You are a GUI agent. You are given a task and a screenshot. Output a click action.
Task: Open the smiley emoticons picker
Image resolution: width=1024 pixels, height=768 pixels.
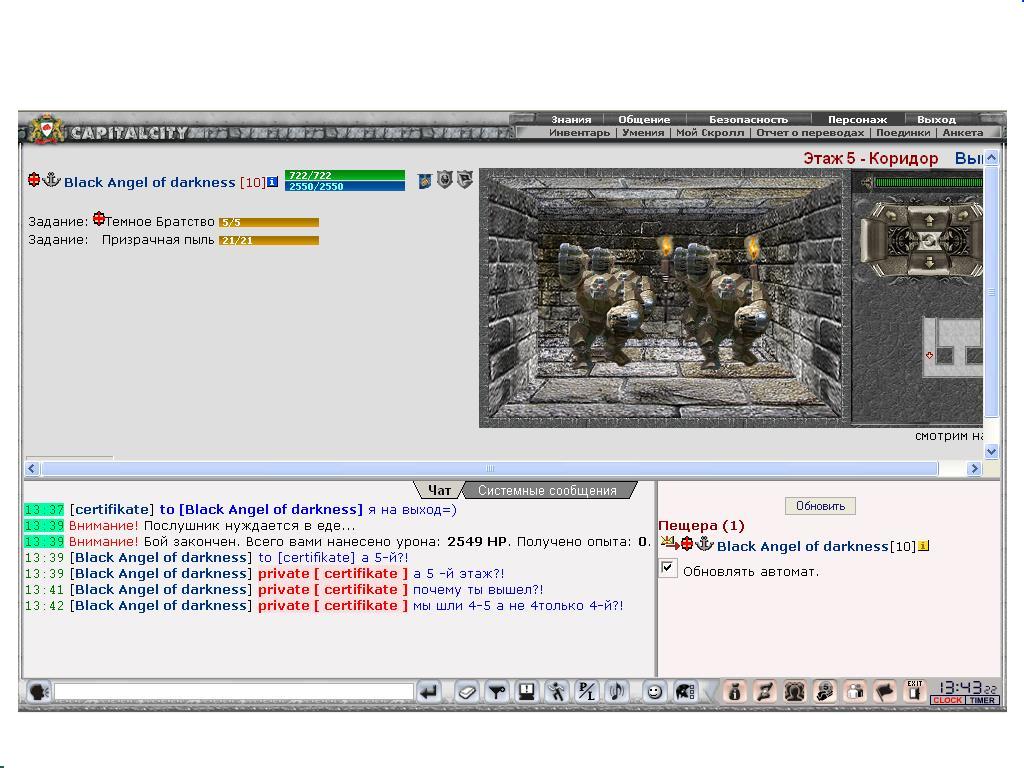[x=654, y=692]
